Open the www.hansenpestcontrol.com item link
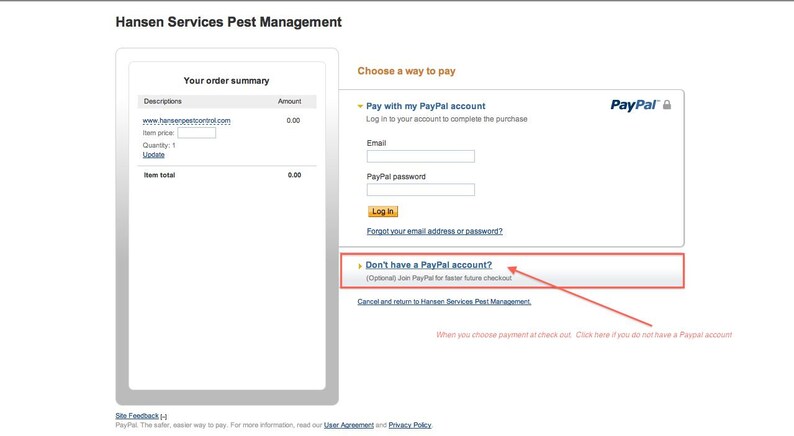Image resolution: width=794 pixels, height=436 pixels. pos(186,121)
